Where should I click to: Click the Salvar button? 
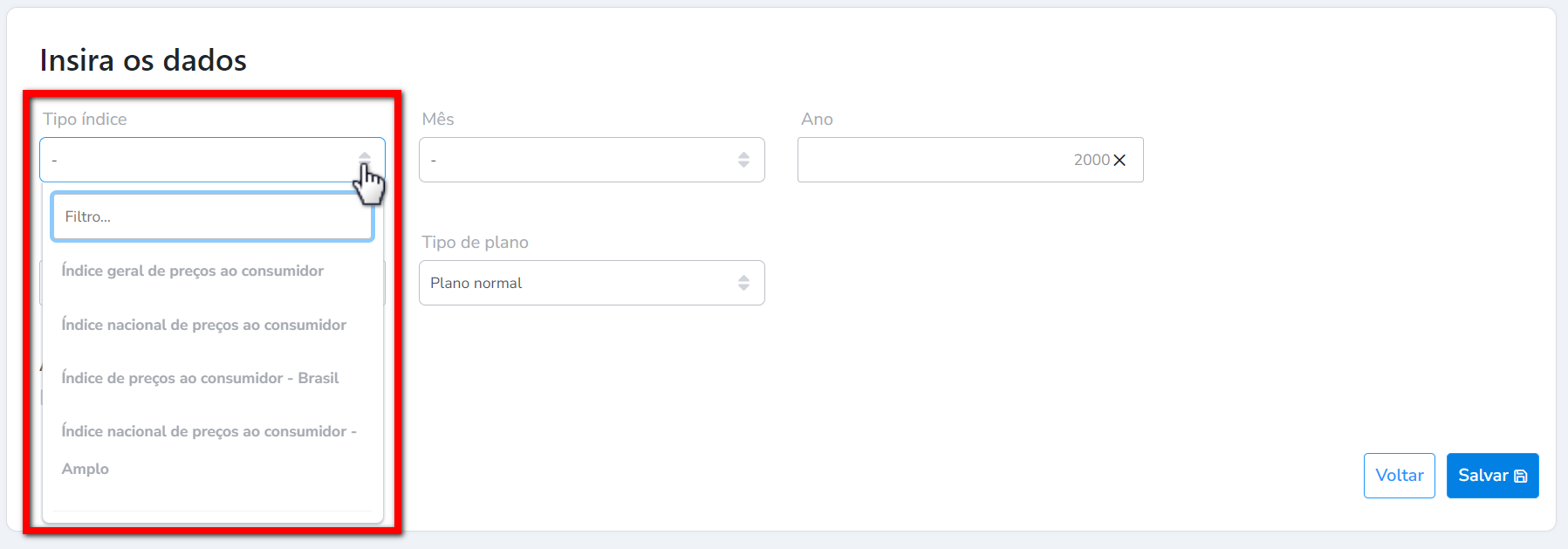(1483, 476)
